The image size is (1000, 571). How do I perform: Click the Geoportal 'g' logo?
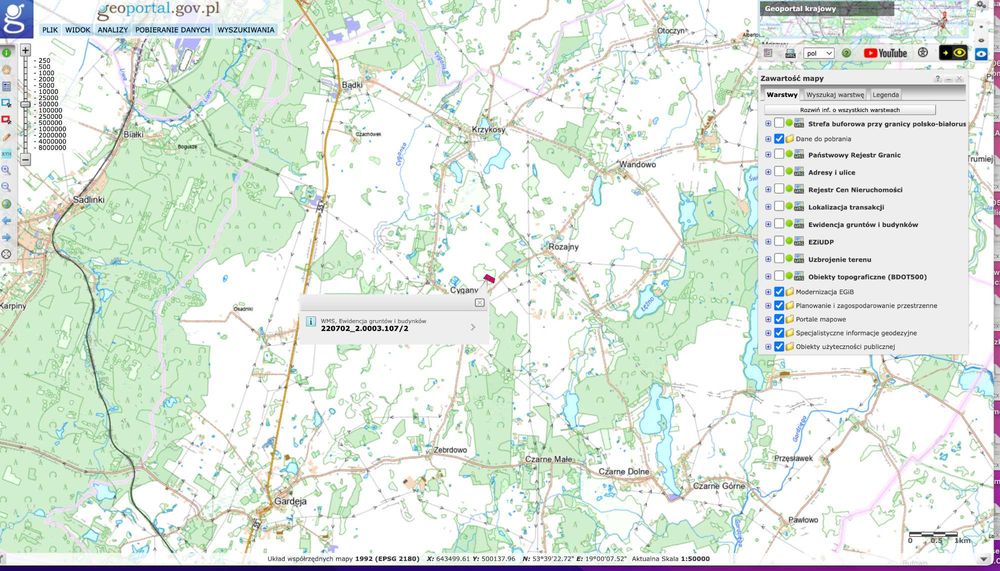tap(16, 18)
